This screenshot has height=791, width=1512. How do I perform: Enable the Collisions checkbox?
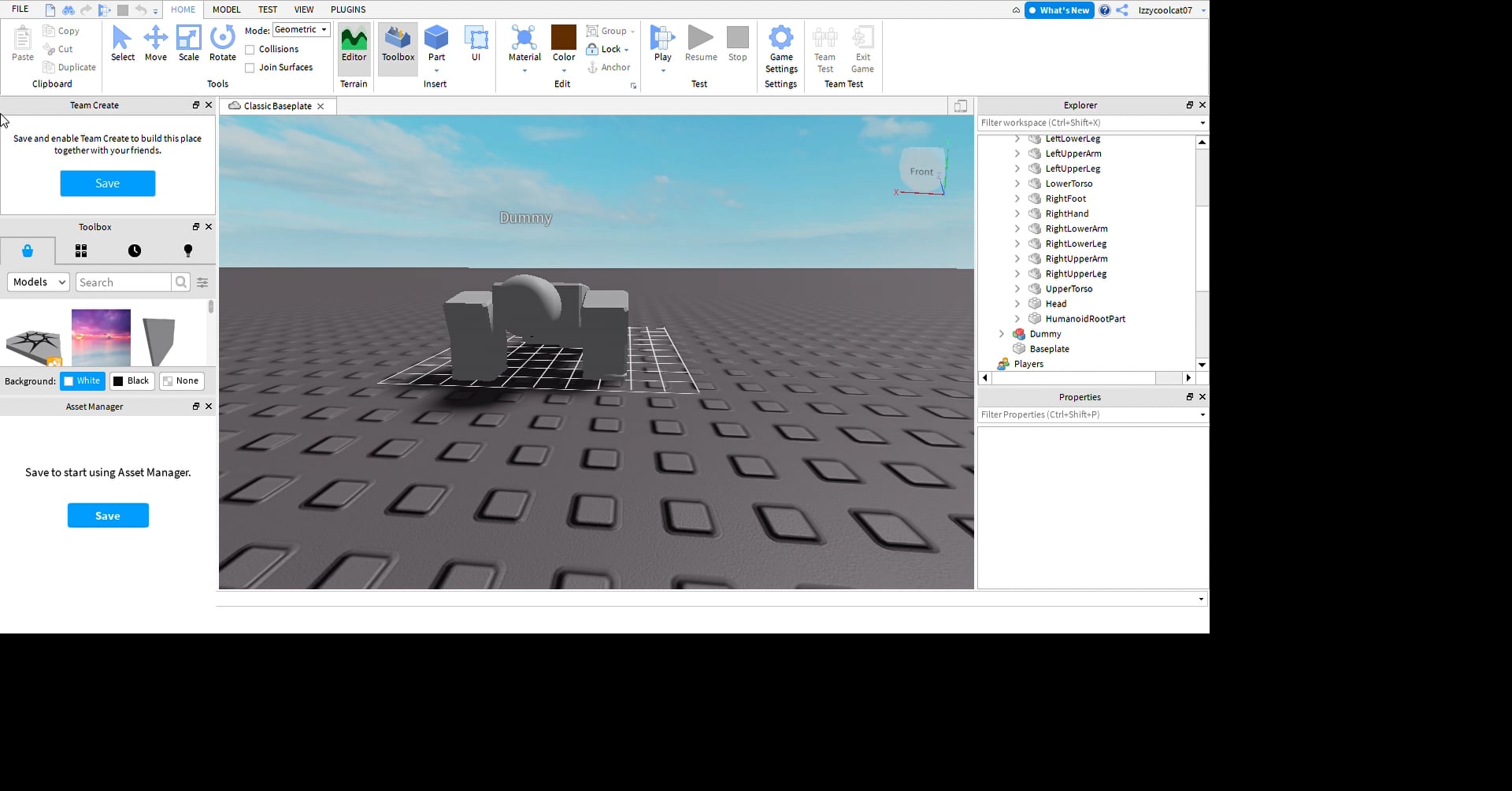(249, 49)
